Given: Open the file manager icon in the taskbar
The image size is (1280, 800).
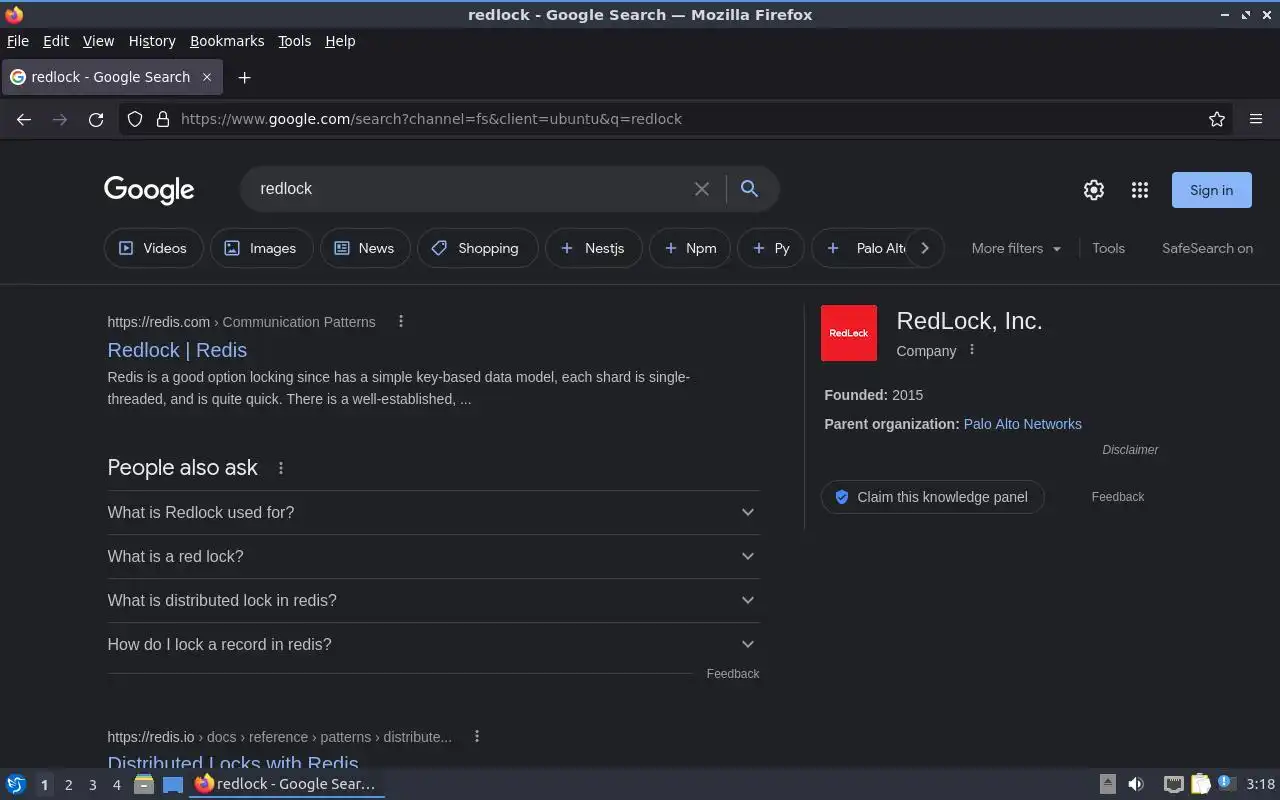Looking at the screenshot, I should 144,784.
